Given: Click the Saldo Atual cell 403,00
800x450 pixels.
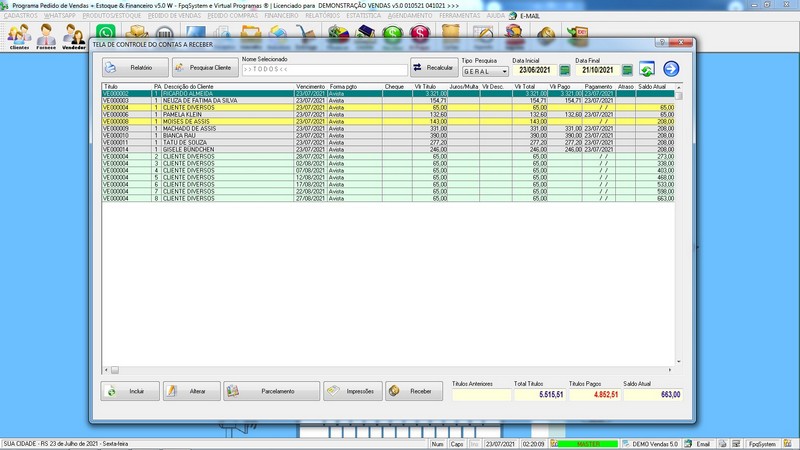Looking at the screenshot, I should pos(656,170).
